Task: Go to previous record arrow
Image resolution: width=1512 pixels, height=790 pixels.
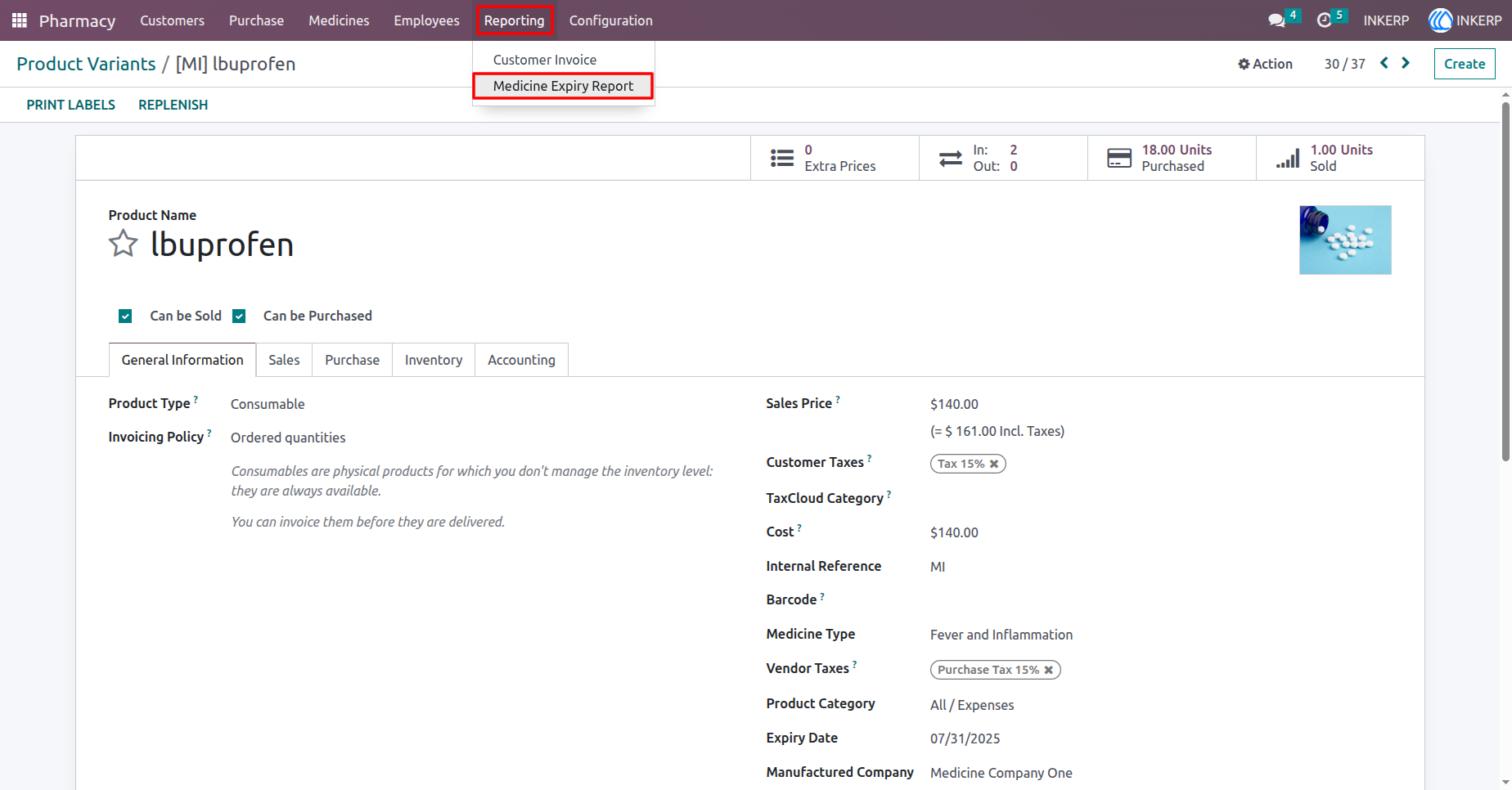Action: click(x=1384, y=63)
